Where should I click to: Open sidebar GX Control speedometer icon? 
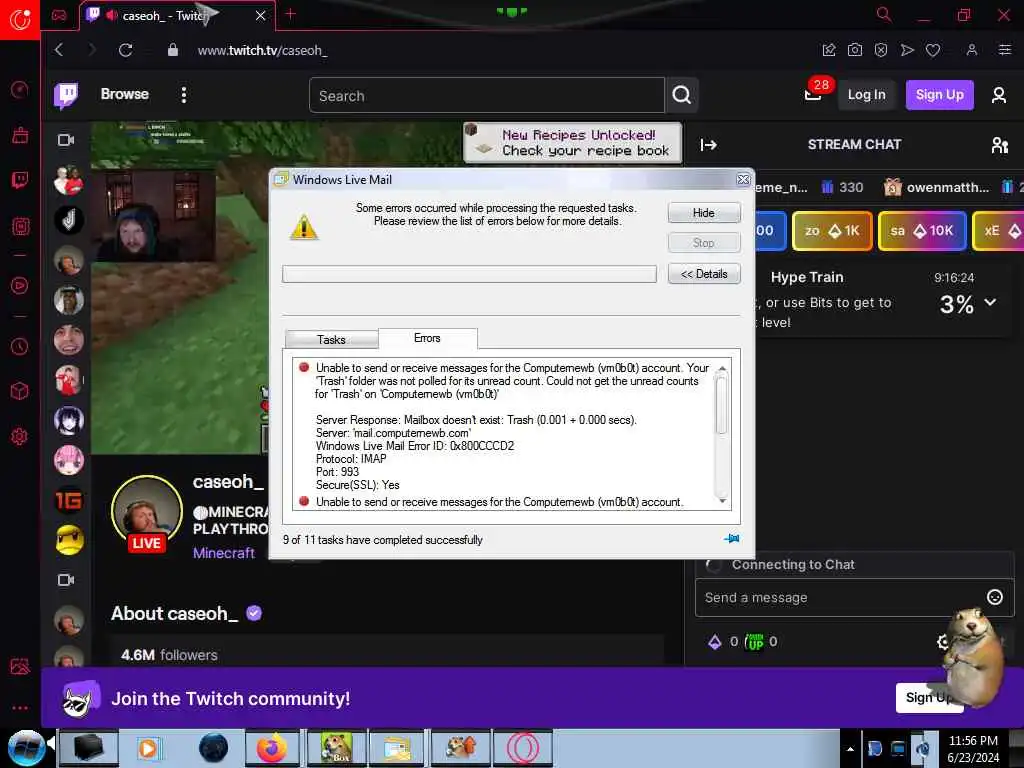click(x=20, y=89)
